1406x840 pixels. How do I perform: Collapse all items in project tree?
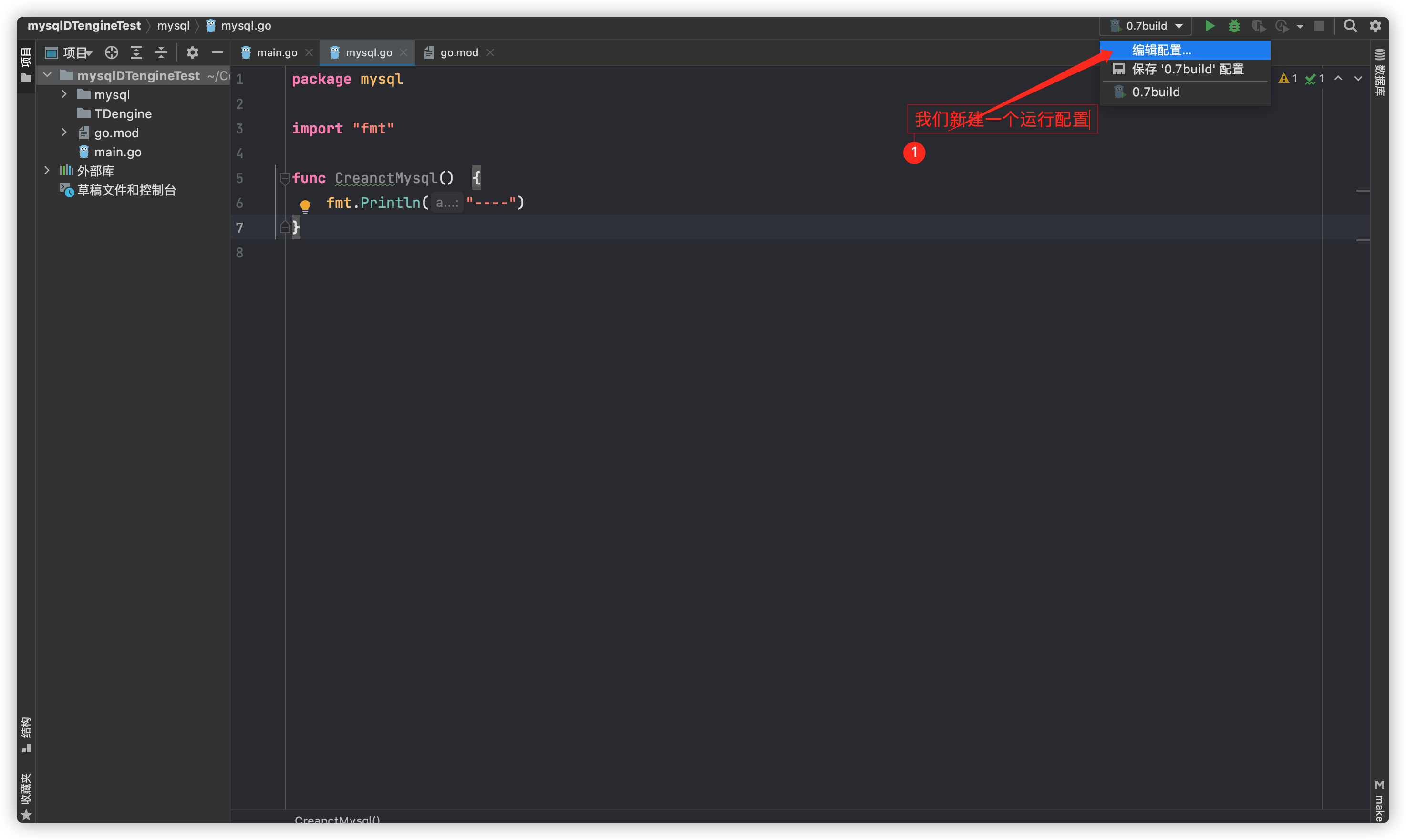coord(161,52)
